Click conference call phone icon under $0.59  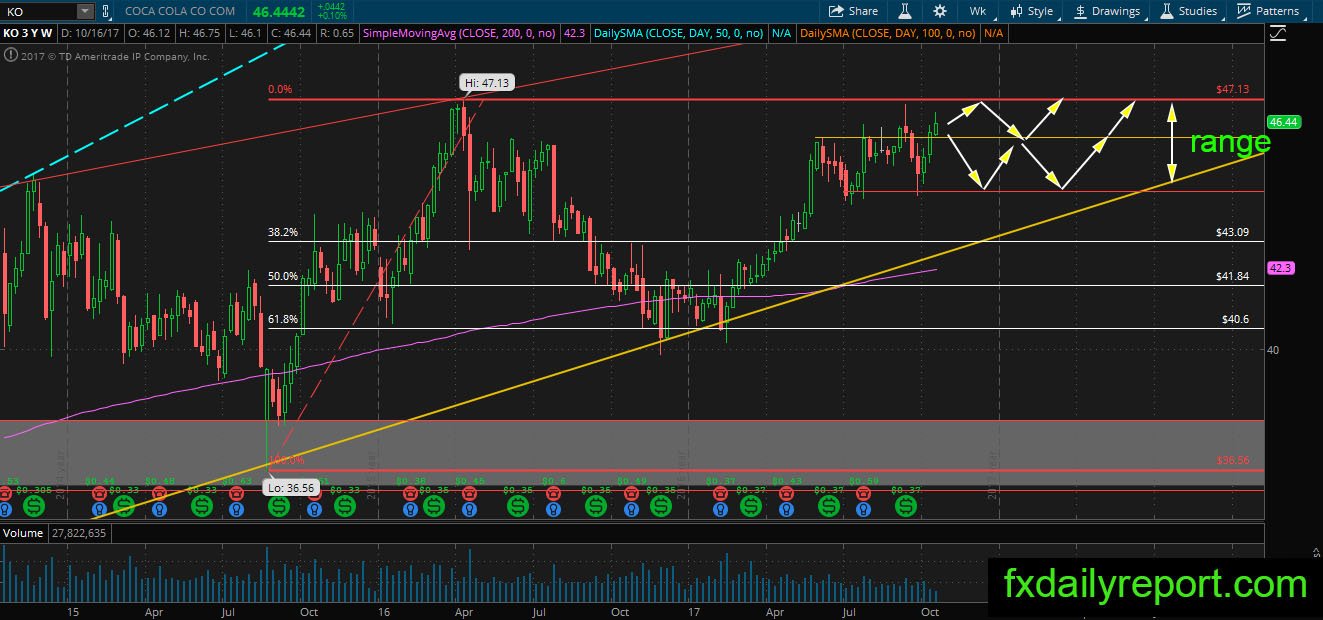[x=862, y=493]
